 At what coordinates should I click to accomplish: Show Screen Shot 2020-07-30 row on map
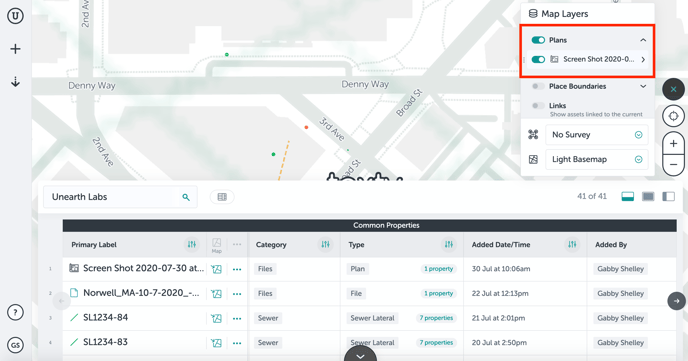(216, 269)
